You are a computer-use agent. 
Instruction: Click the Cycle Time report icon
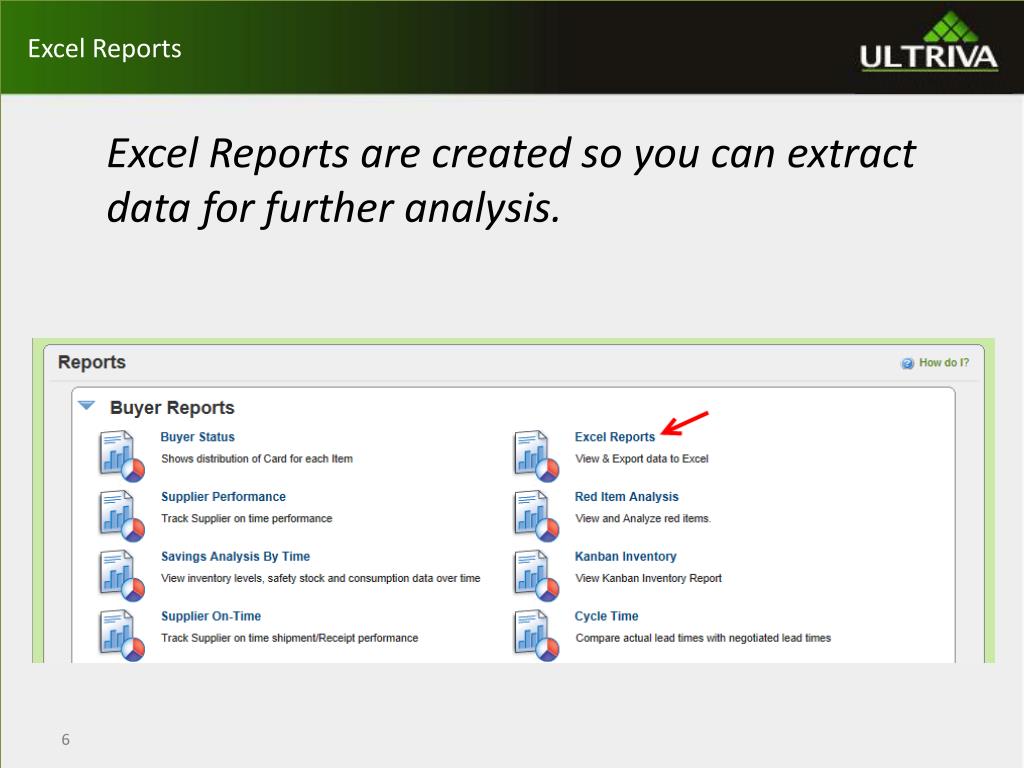coord(536,635)
